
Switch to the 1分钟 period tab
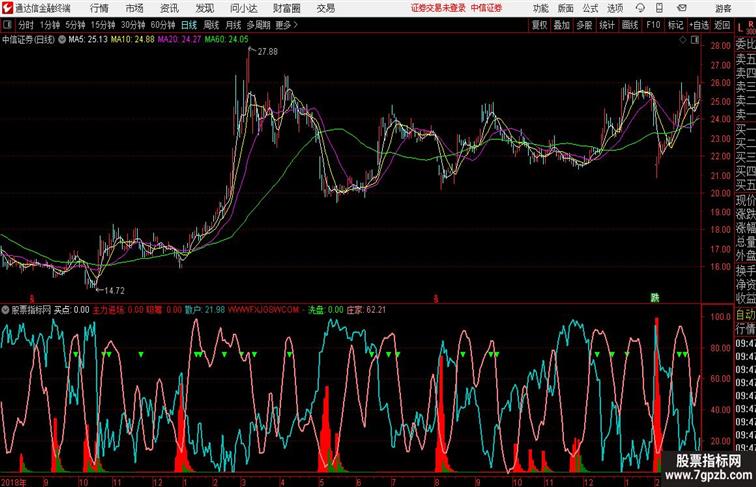click(x=50, y=25)
